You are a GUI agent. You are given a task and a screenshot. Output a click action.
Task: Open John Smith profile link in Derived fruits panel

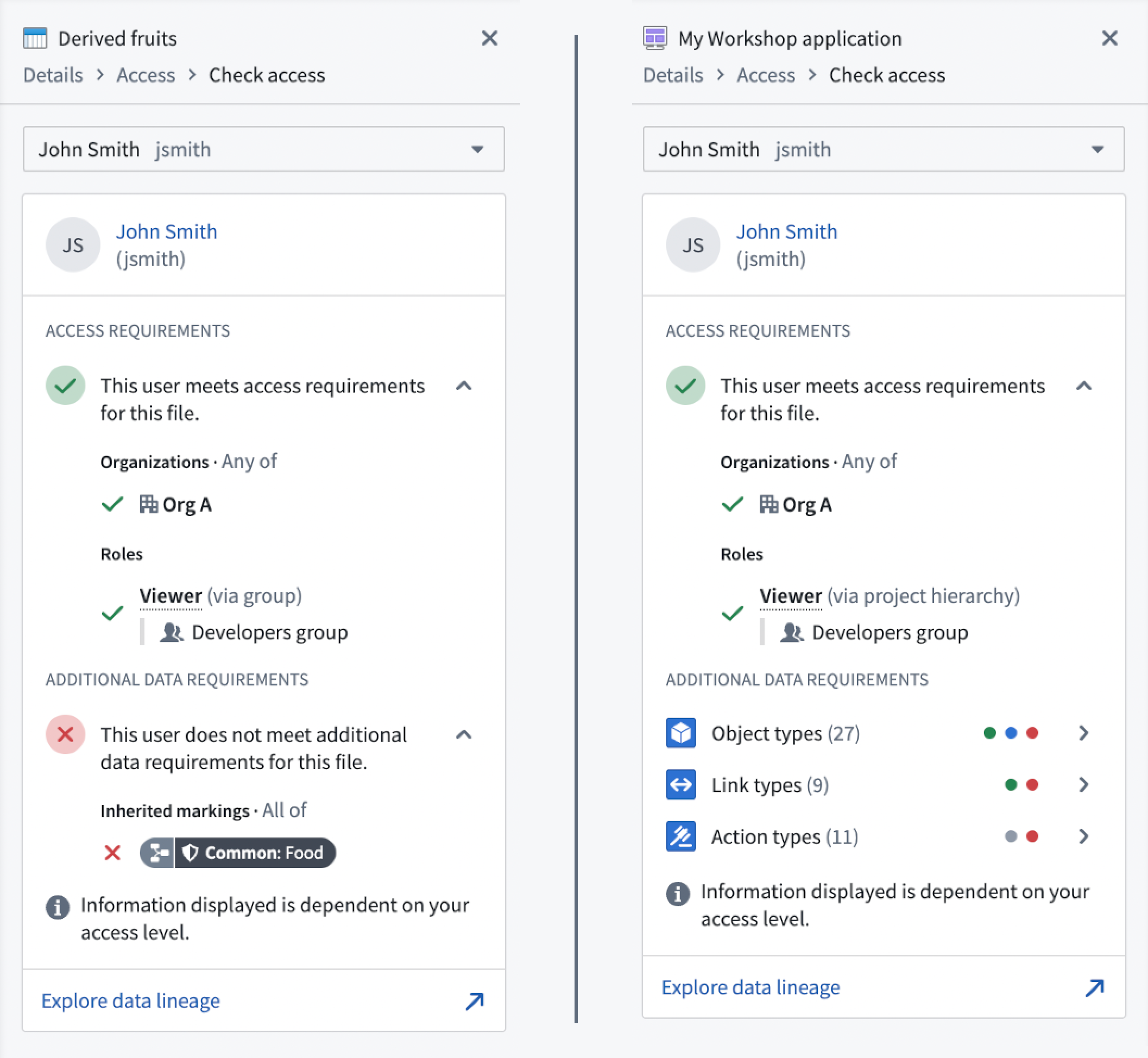(167, 231)
